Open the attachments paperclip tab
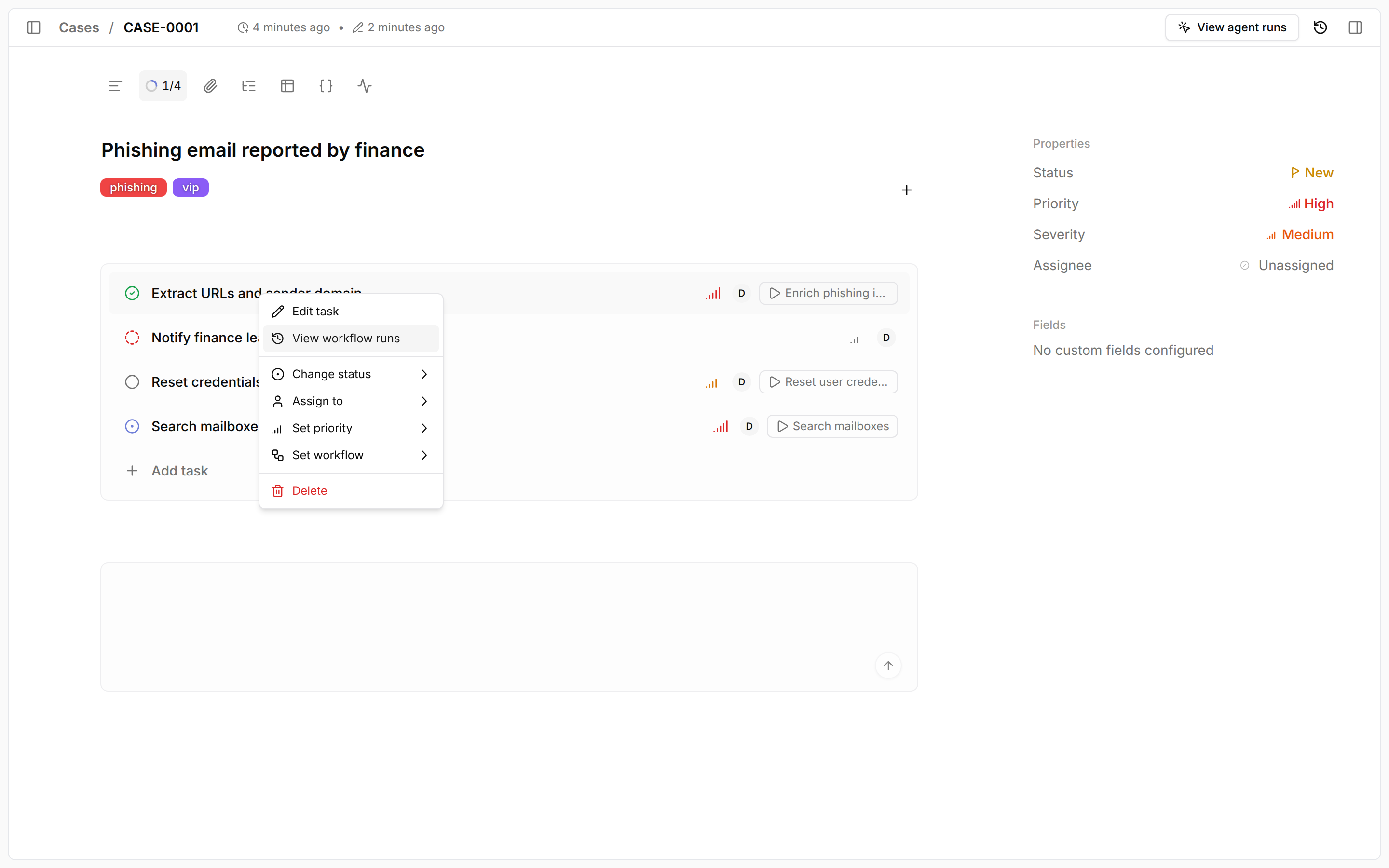 pyautogui.click(x=211, y=86)
